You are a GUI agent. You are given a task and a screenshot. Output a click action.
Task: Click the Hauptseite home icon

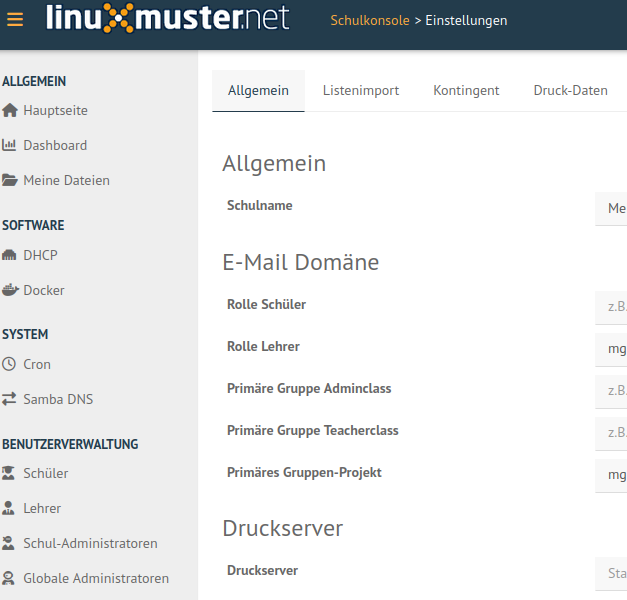[10, 110]
